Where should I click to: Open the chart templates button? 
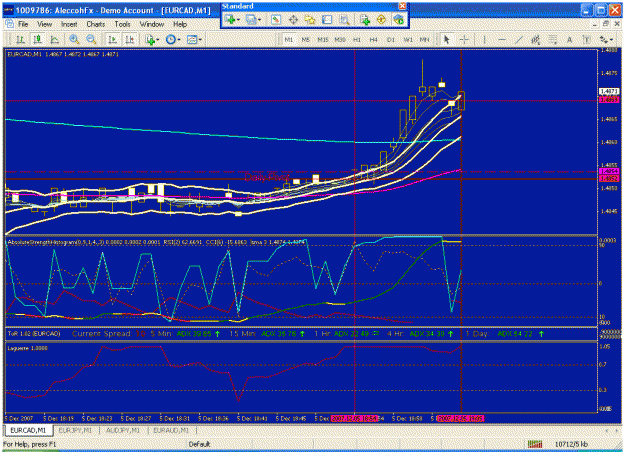[x=192, y=39]
